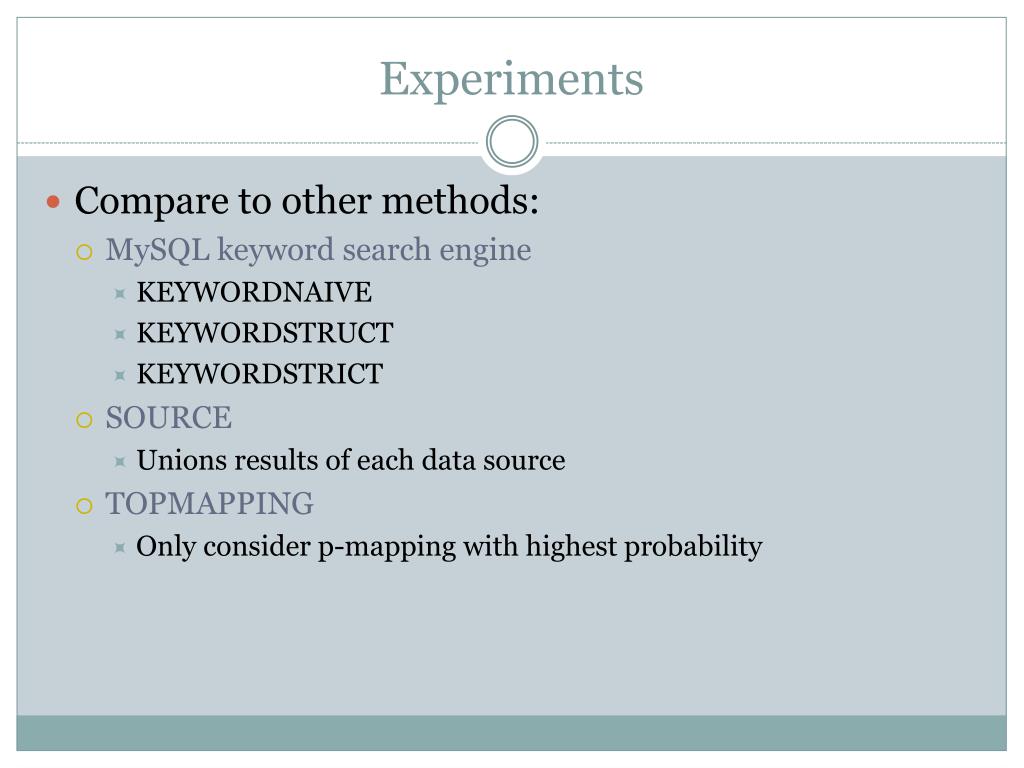Viewport: 1024px width, 768px height.
Task: Select the TOPMAPPING sub-heading text
Action: tap(210, 504)
